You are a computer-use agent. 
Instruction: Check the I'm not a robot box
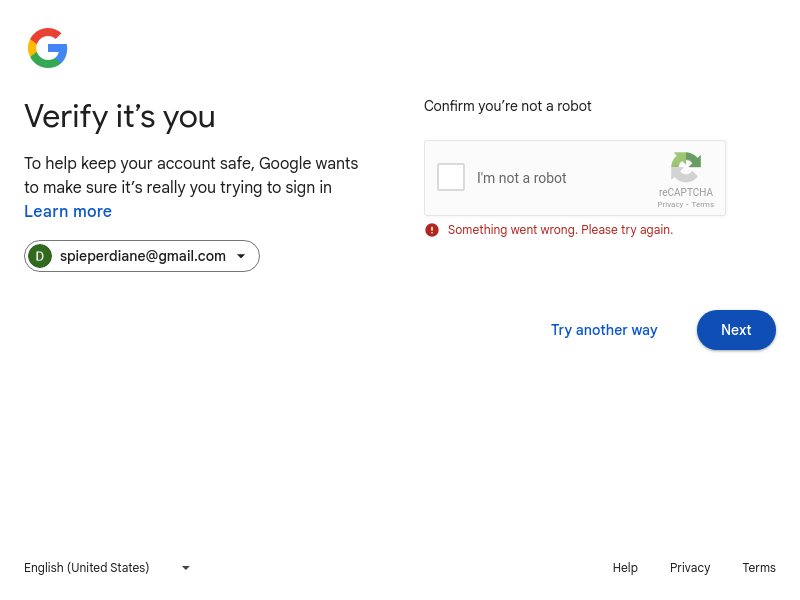coord(451,177)
